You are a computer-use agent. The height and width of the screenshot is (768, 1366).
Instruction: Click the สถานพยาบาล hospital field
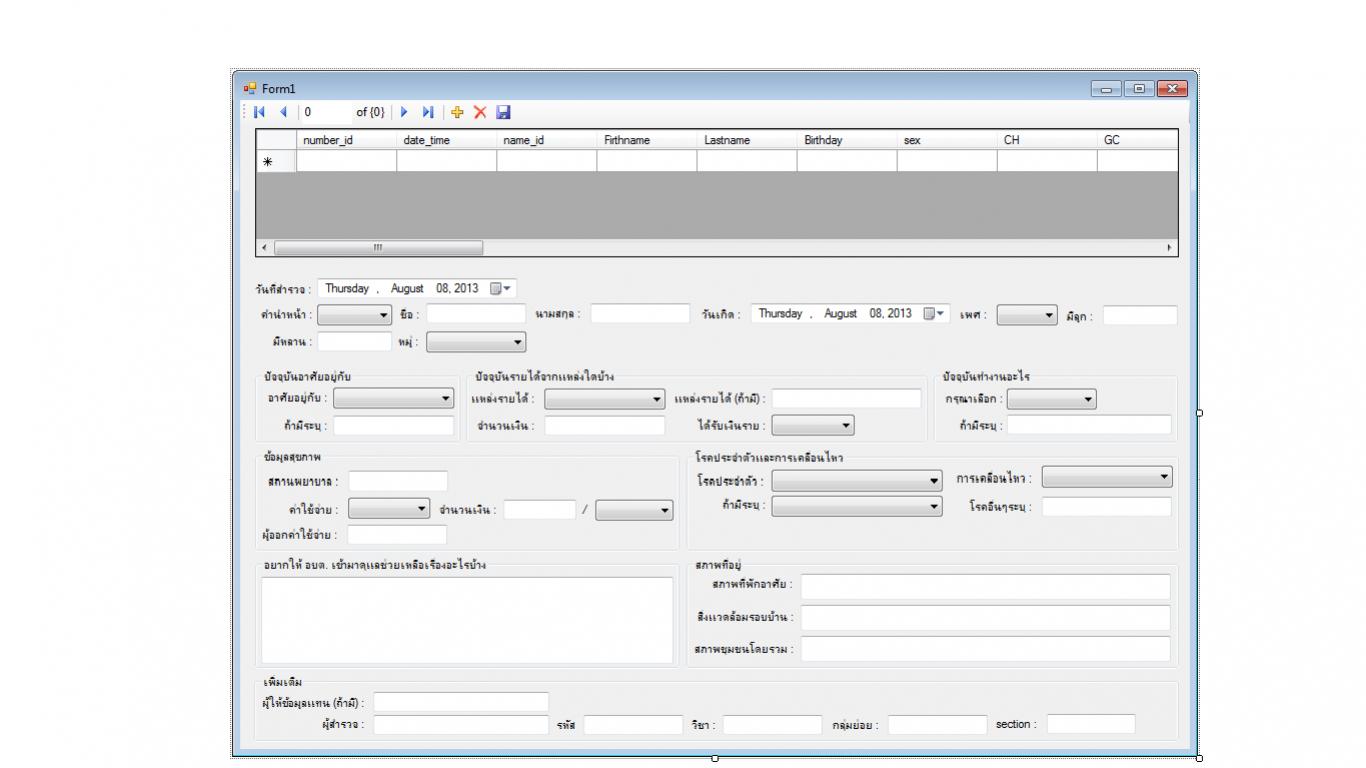coord(398,482)
